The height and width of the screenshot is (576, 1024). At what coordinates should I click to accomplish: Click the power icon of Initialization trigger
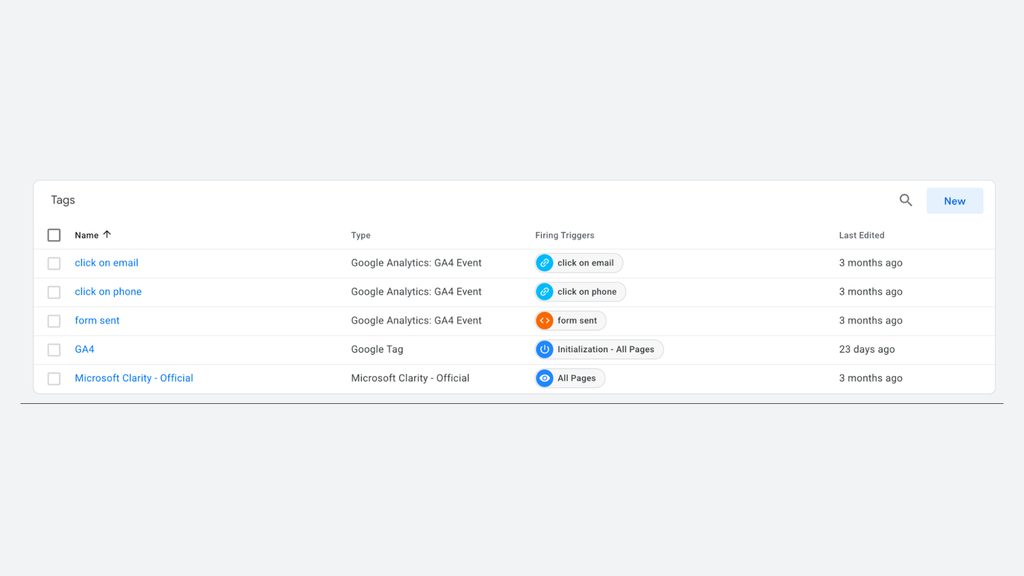544,349
